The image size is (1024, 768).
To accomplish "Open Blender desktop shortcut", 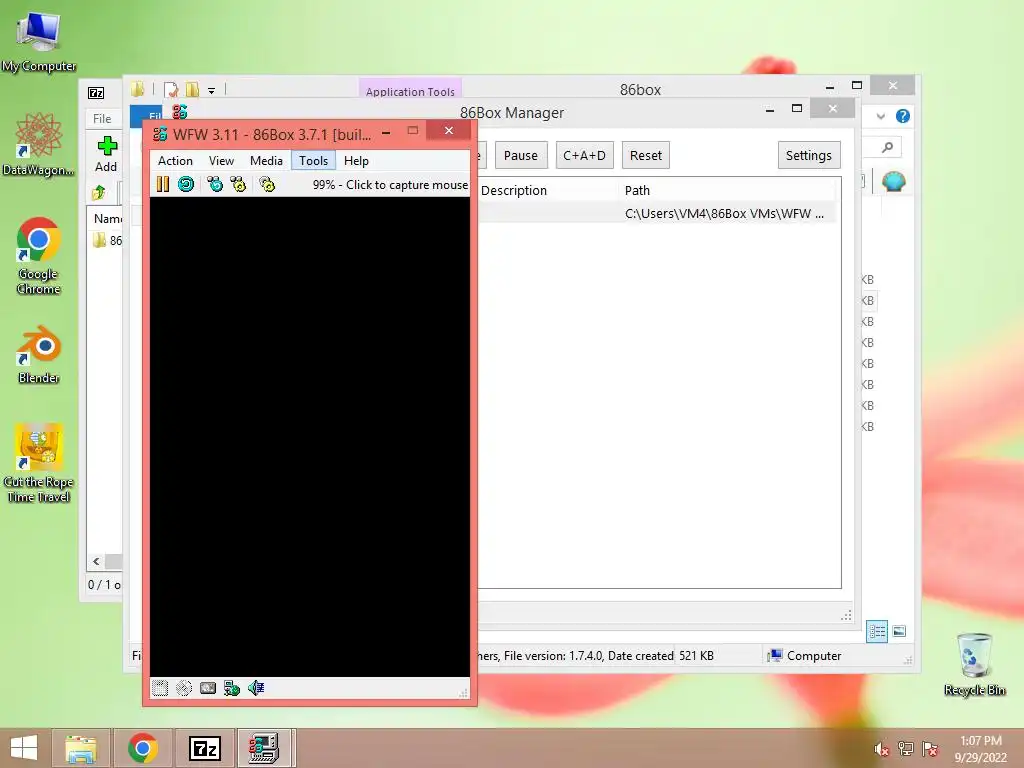I will [39, 355].
